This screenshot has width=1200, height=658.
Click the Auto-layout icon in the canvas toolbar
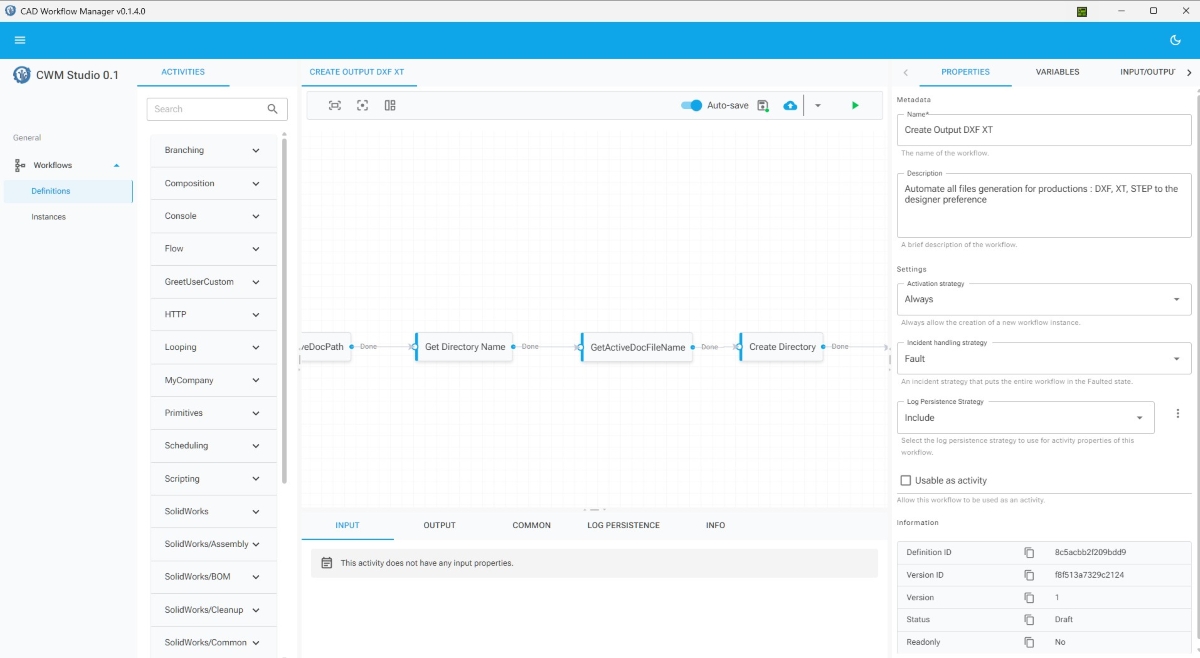[x=389, y=104]
